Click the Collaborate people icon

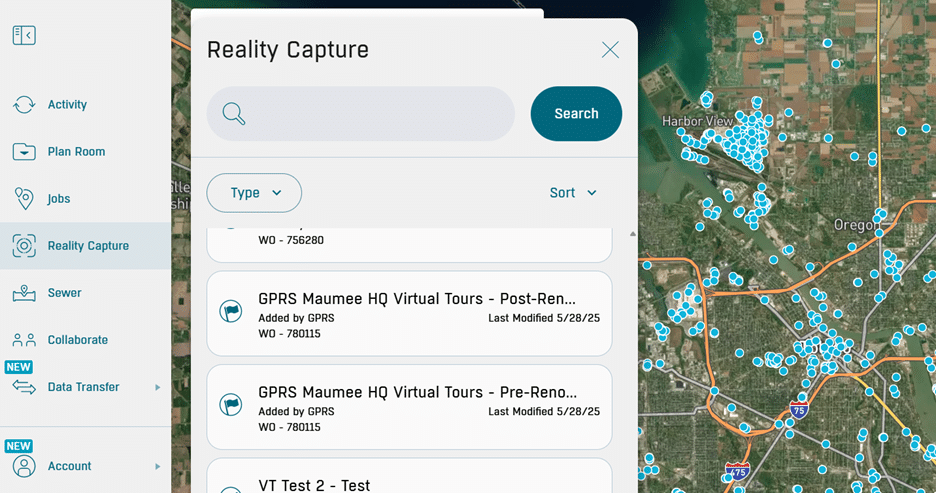coord(24,340)
